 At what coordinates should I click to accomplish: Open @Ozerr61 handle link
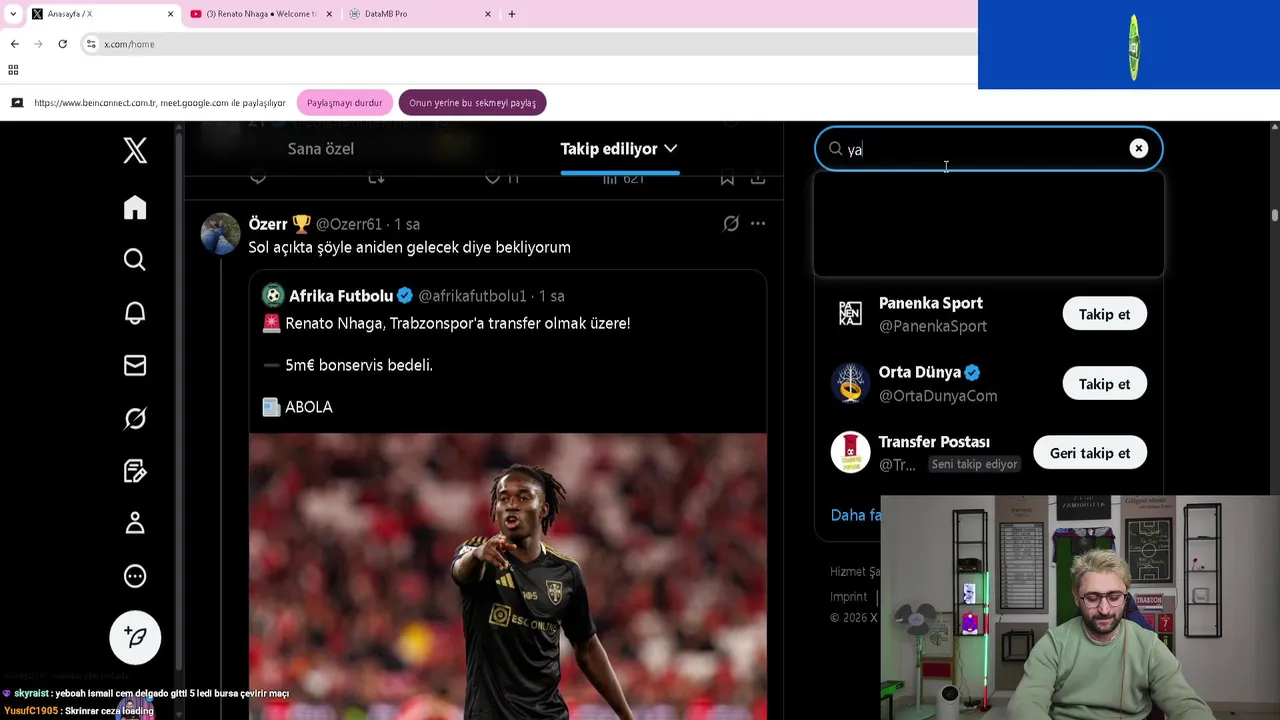(349, 224)
